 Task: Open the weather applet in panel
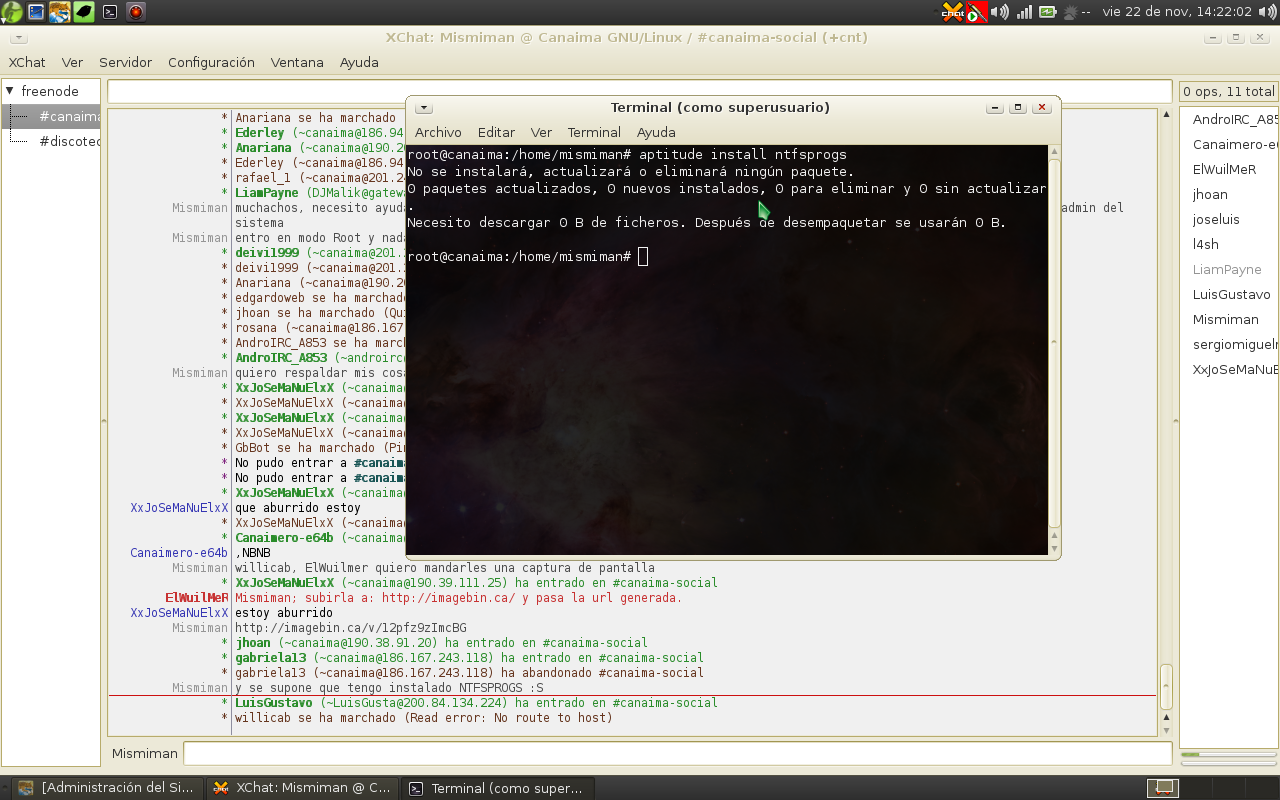(x=1076, y=12)
